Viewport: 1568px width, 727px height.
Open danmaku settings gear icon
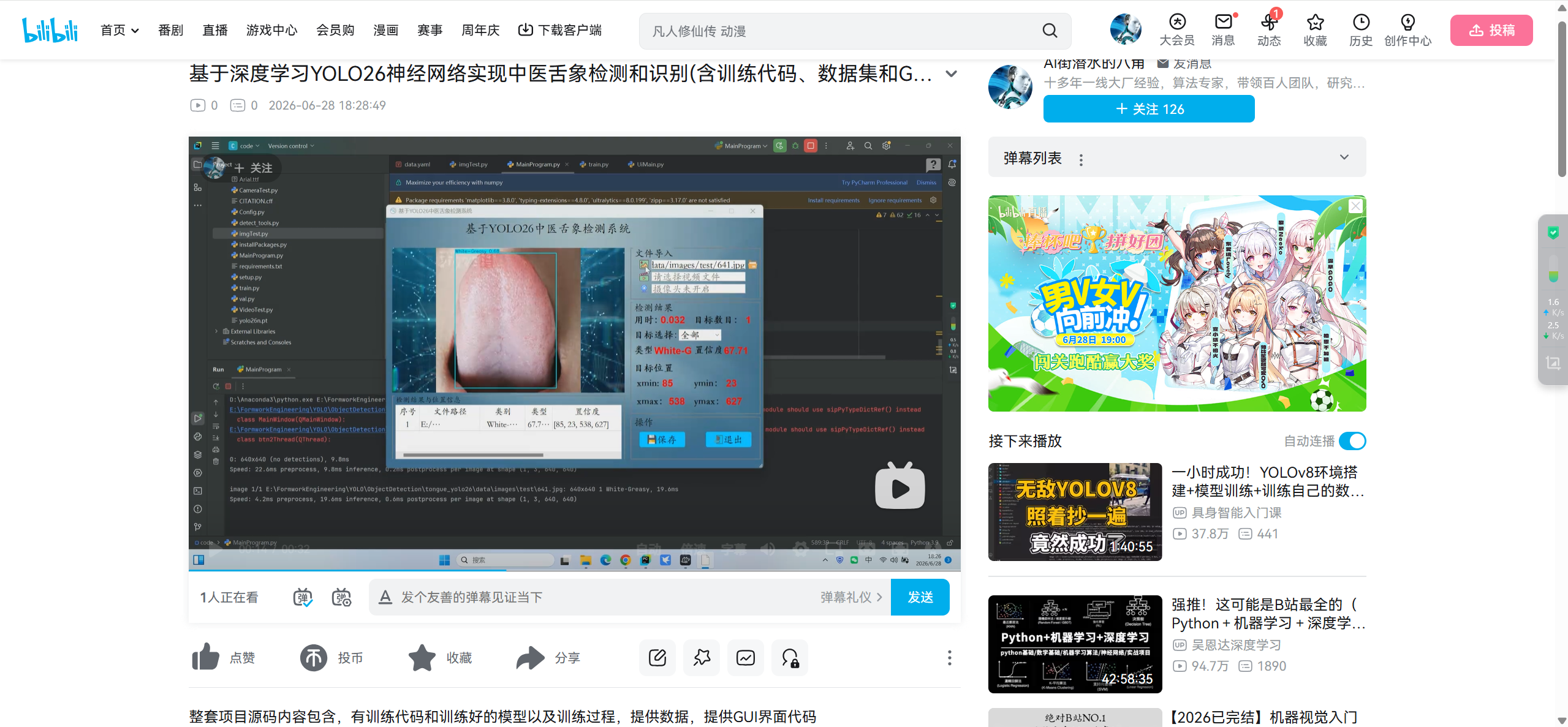click(341, 597)
